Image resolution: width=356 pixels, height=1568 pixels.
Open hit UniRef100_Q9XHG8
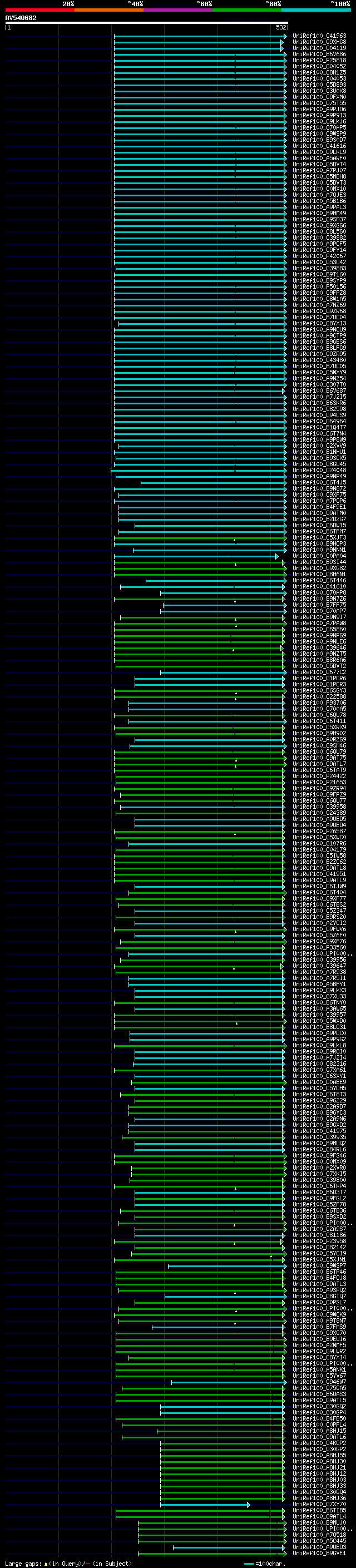click(x=319, y=42)
